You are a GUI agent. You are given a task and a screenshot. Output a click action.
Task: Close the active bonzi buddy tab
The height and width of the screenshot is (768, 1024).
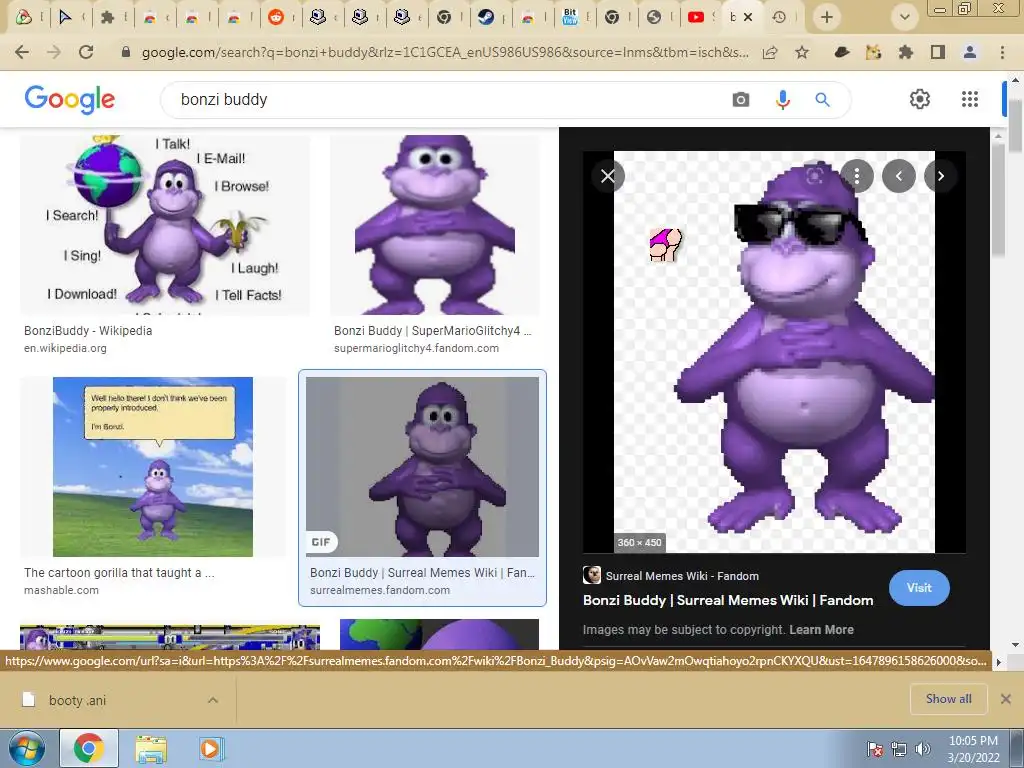point(748,17)
